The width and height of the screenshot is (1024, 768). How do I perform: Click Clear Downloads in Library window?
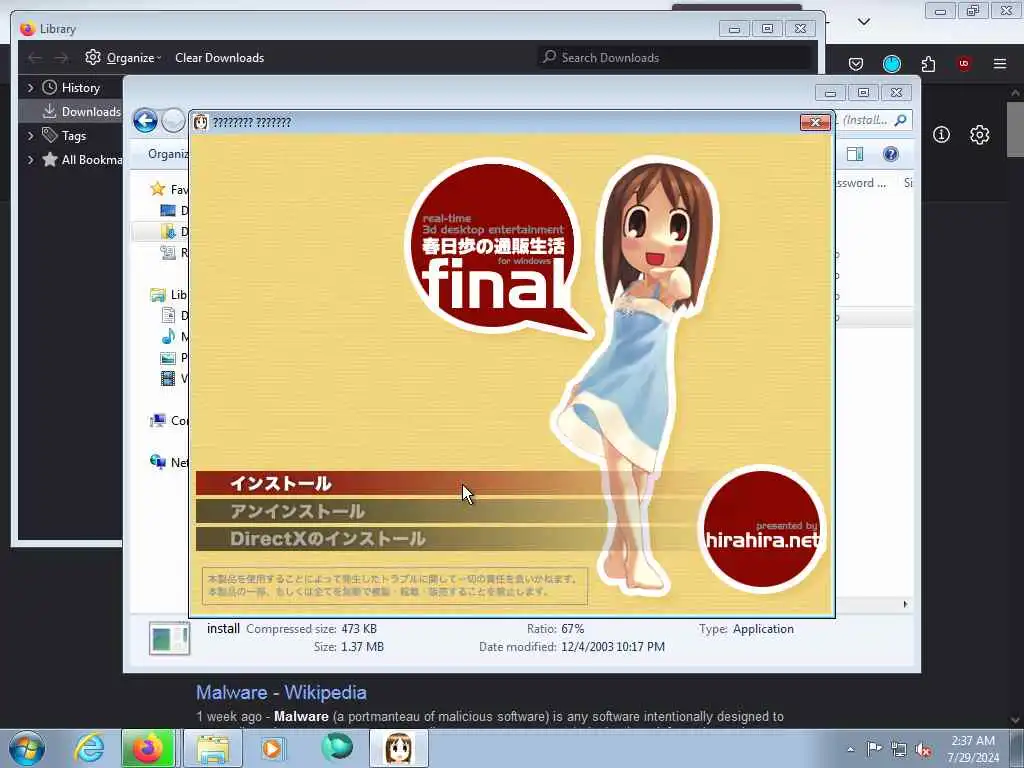(219, 57)
